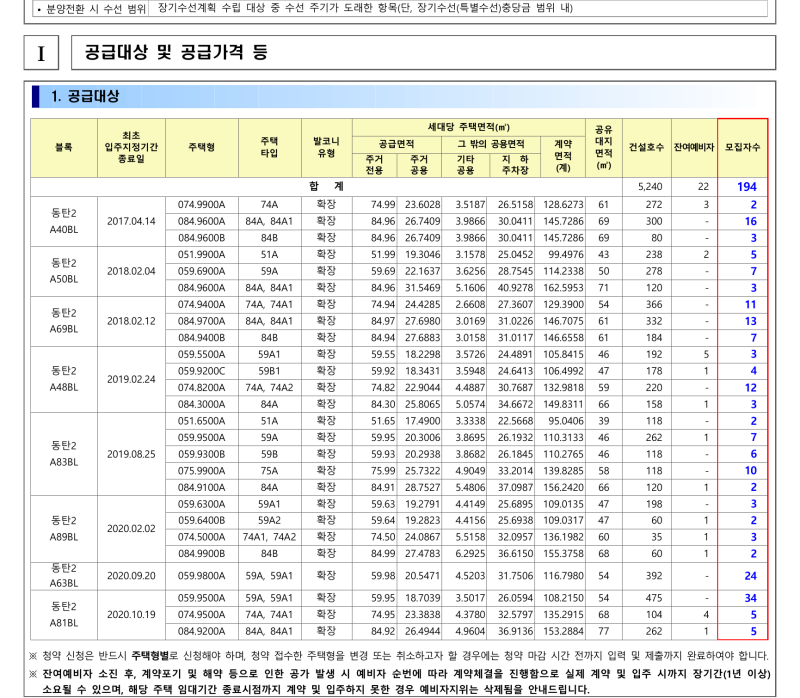Click the 건설호수 value '392'

654,576
